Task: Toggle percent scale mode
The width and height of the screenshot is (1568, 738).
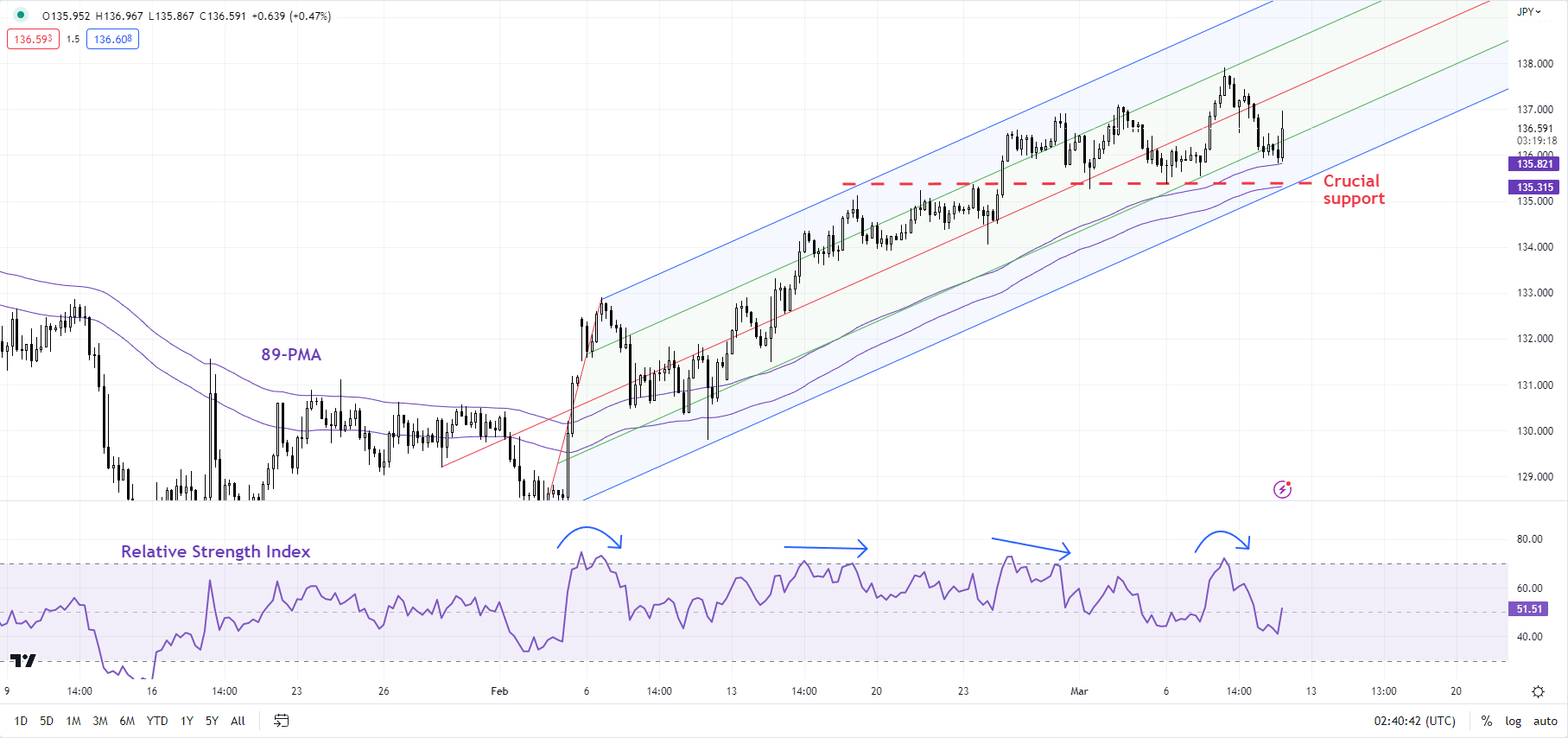Action: click(1487, 721)
